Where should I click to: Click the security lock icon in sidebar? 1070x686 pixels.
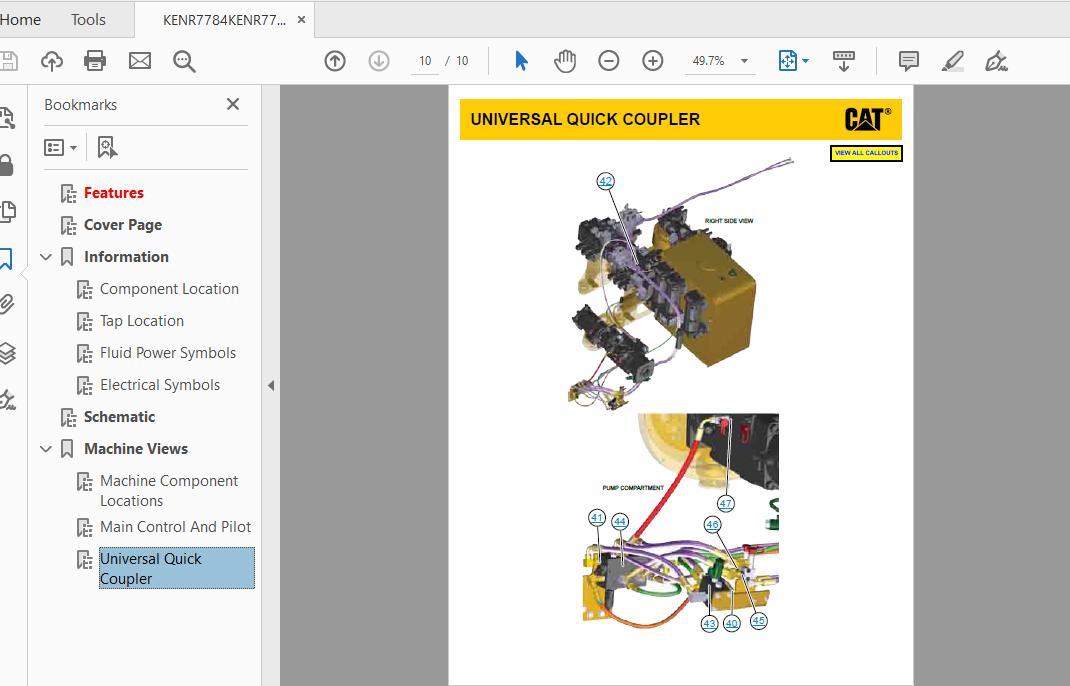6,165
